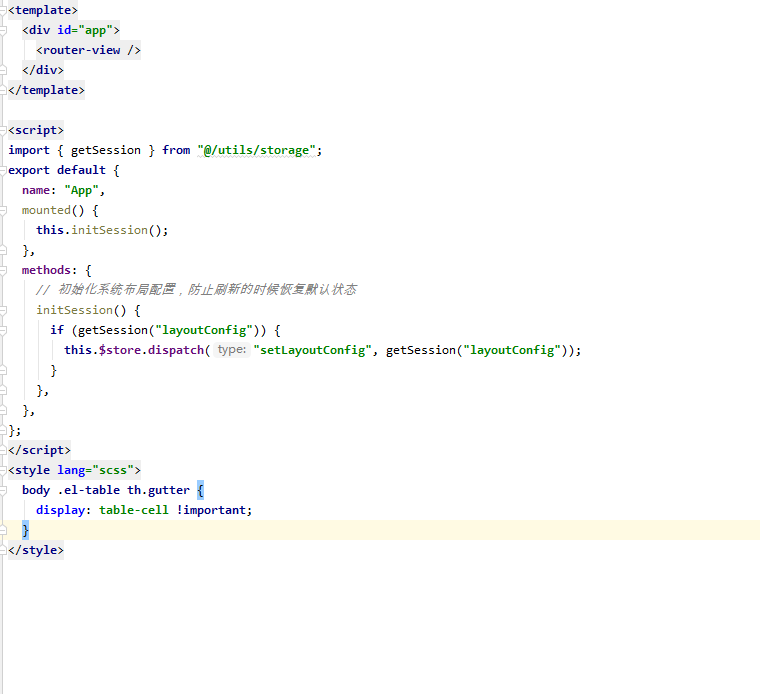Image resolution: width=760 pixels, height=694 pixels.
Task: Click the default keyword
Action: pos(81,170)
